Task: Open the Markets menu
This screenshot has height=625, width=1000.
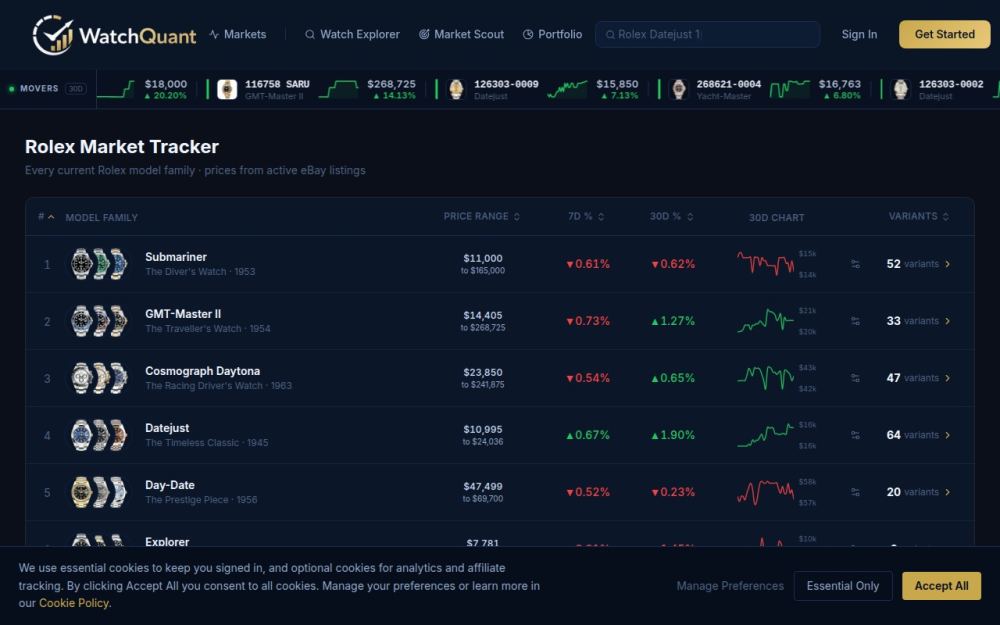Action: [x=238, y=34]
